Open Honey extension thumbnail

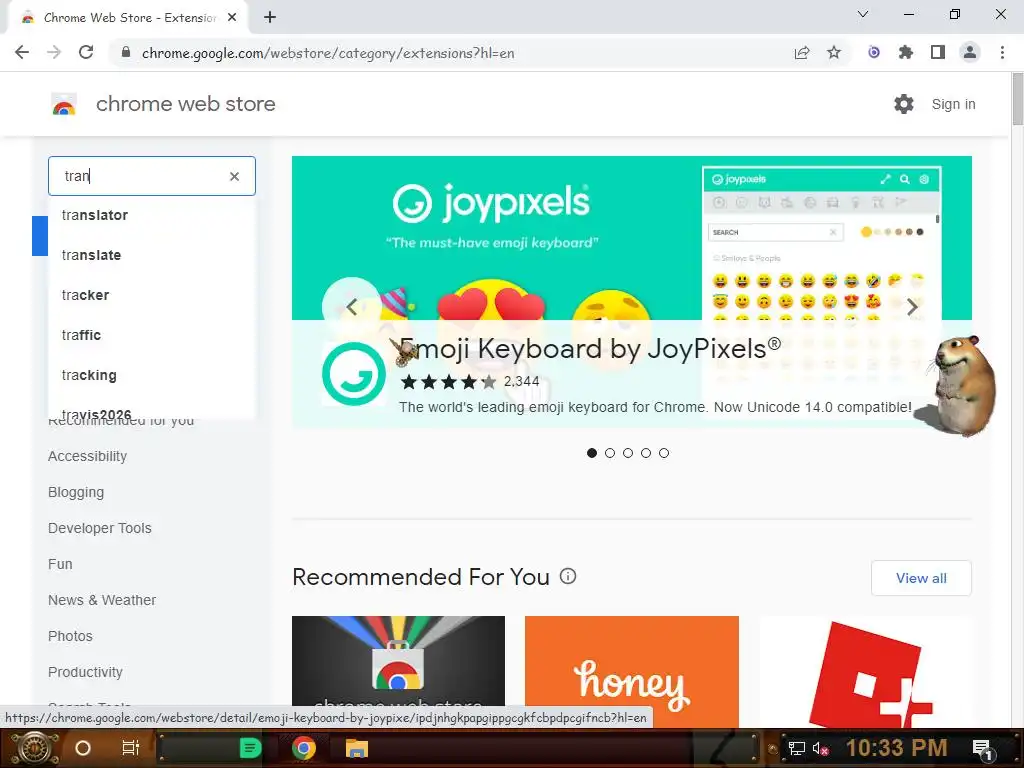click(x=632, y=671)
